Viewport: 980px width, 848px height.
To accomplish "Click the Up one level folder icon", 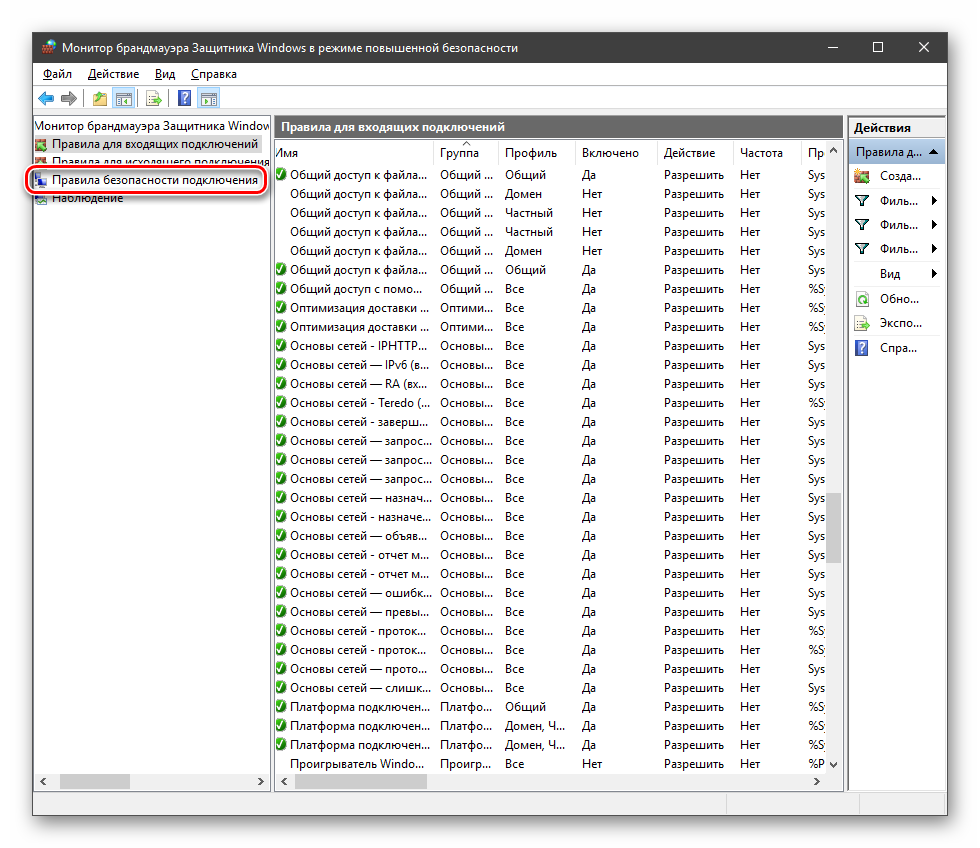I will coord(99,98).
